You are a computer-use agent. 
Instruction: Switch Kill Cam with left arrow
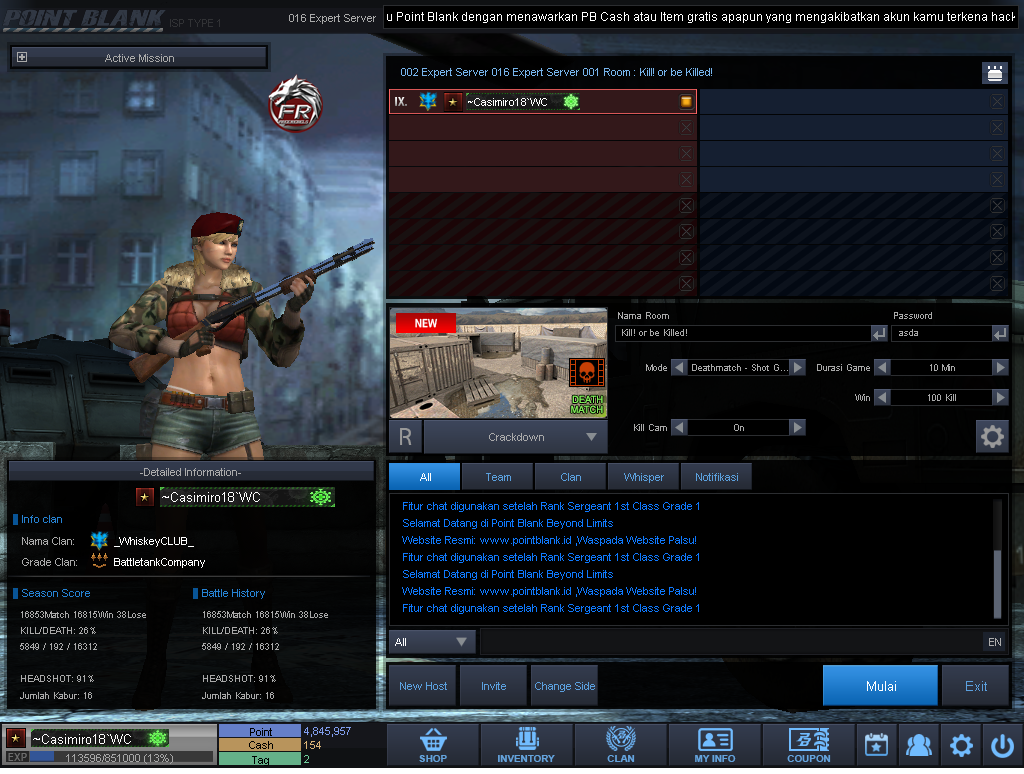tap(679, 427)
